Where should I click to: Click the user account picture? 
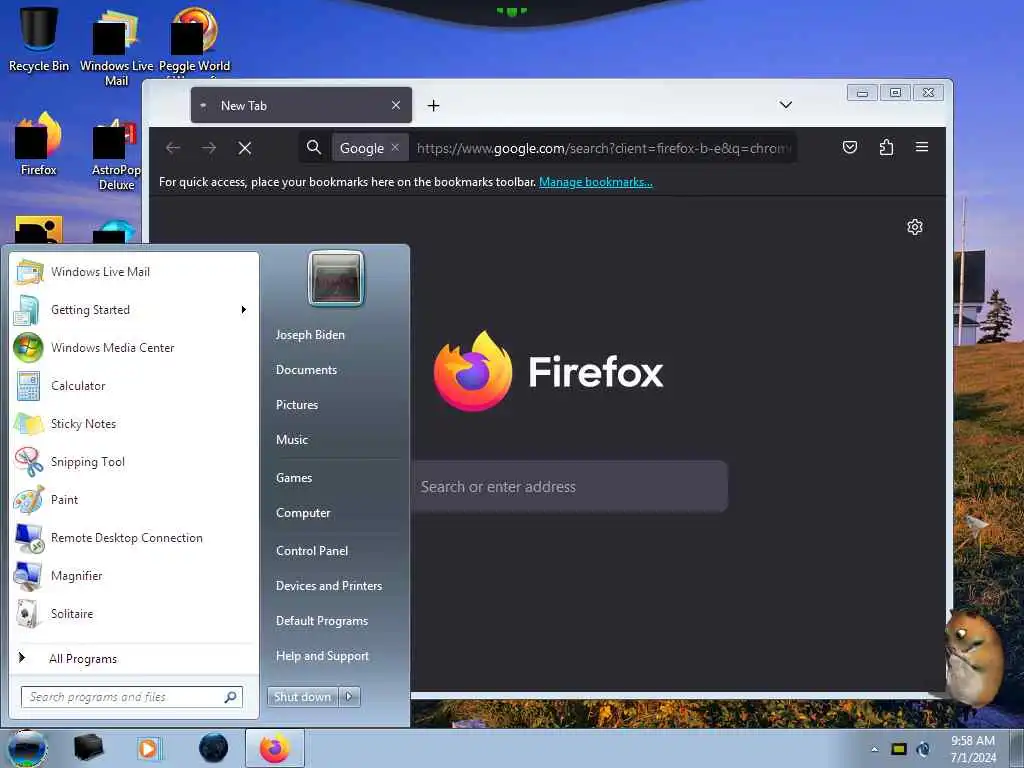(336, 278)
